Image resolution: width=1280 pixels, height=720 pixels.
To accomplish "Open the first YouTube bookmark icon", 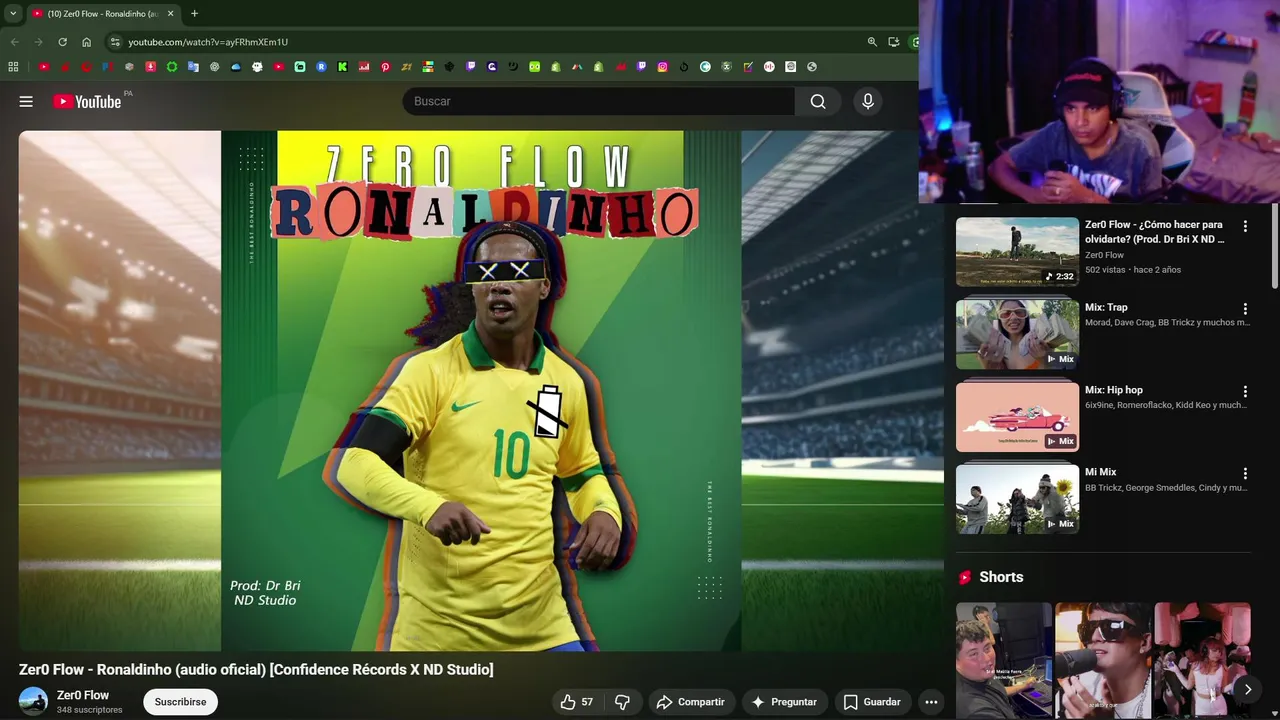I will point(44,67).
